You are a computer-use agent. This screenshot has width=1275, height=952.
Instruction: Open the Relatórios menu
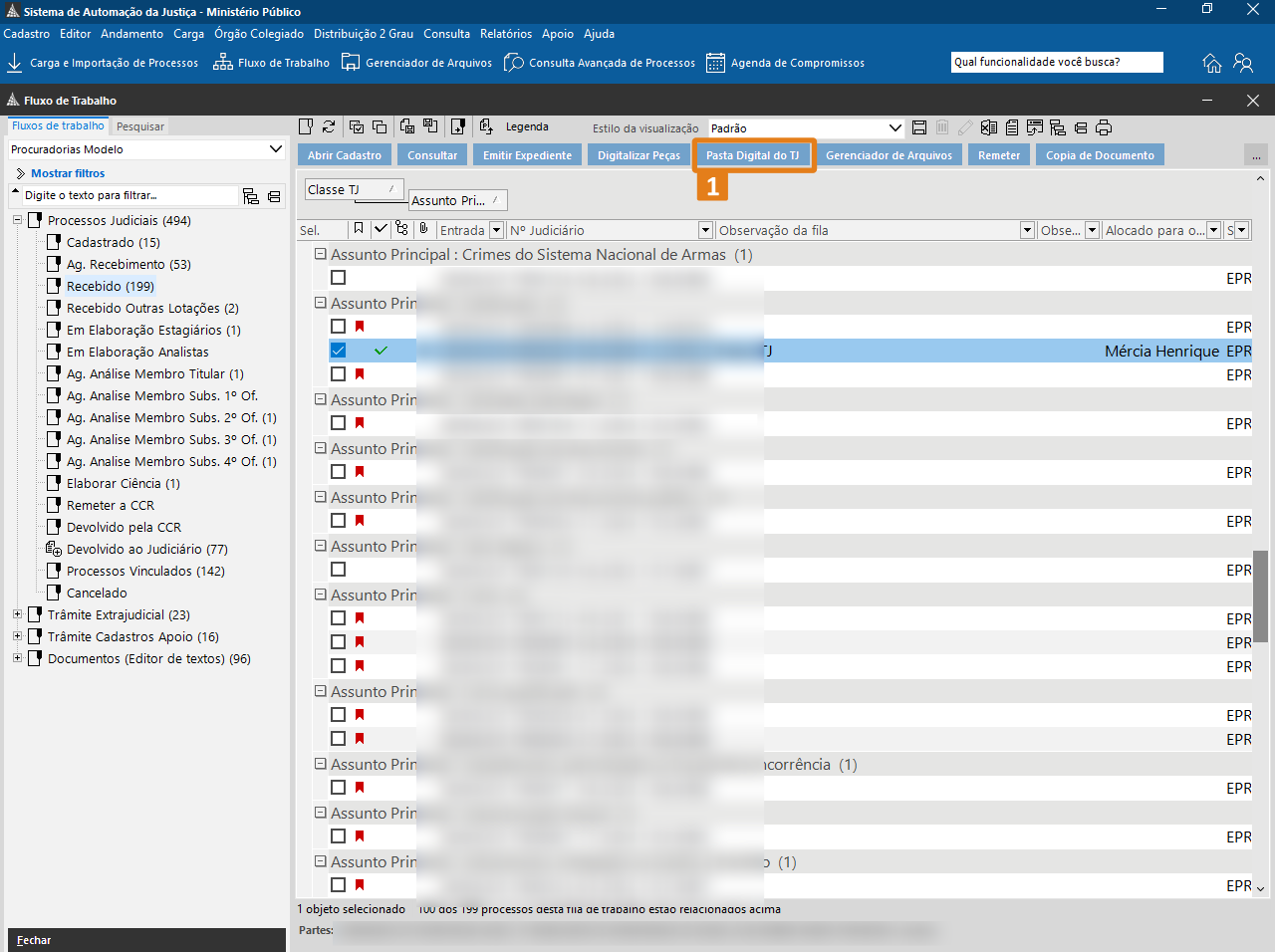506,34
